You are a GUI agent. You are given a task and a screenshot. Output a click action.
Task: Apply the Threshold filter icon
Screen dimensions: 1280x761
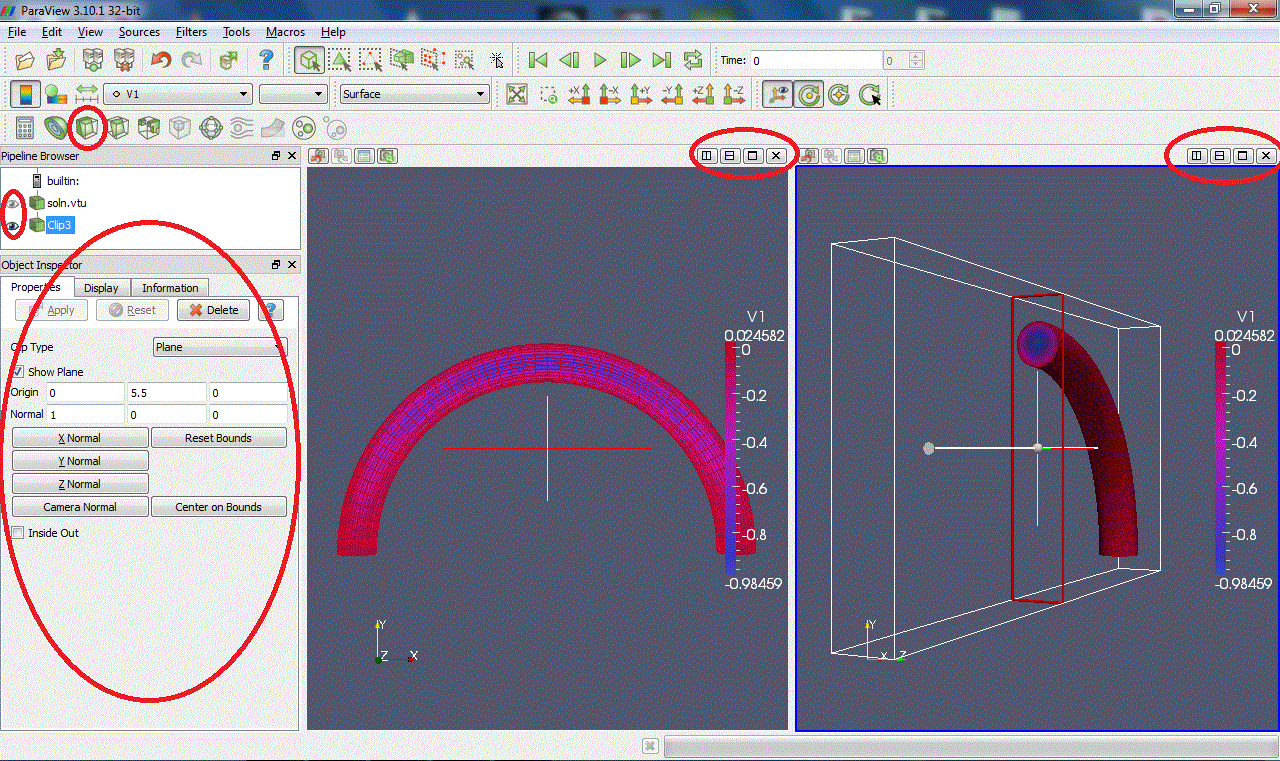pyautogui.click(x=150, y=129)
